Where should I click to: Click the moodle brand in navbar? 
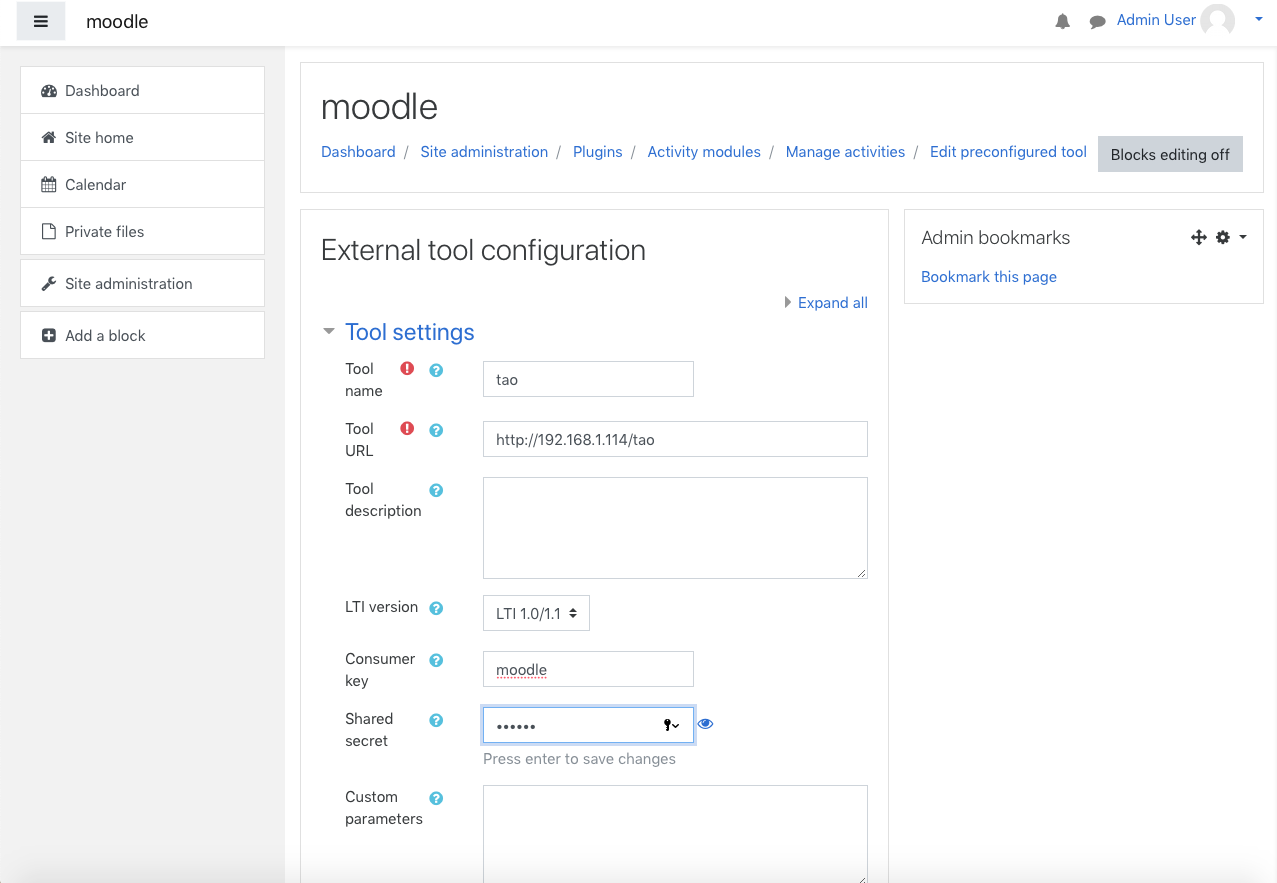(x=117, y=21)
